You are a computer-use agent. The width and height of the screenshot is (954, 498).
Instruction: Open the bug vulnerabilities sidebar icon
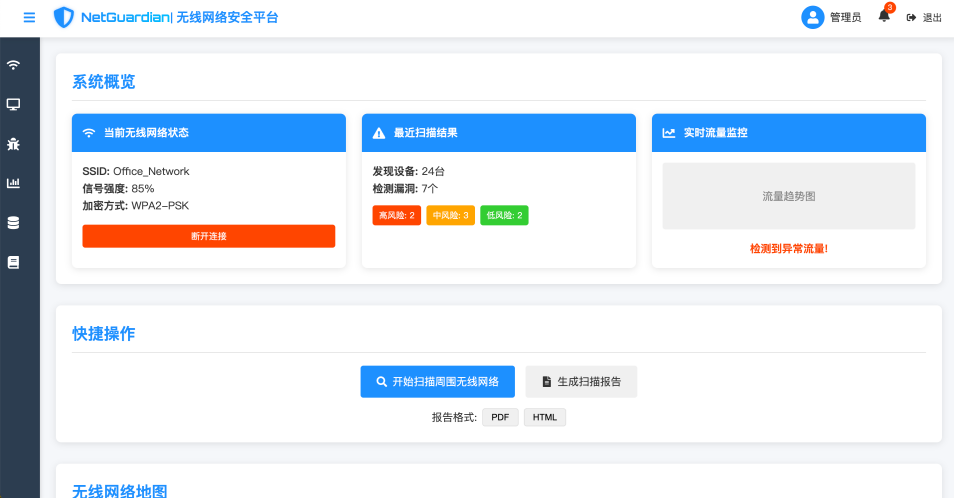click(x=13, y=144)
